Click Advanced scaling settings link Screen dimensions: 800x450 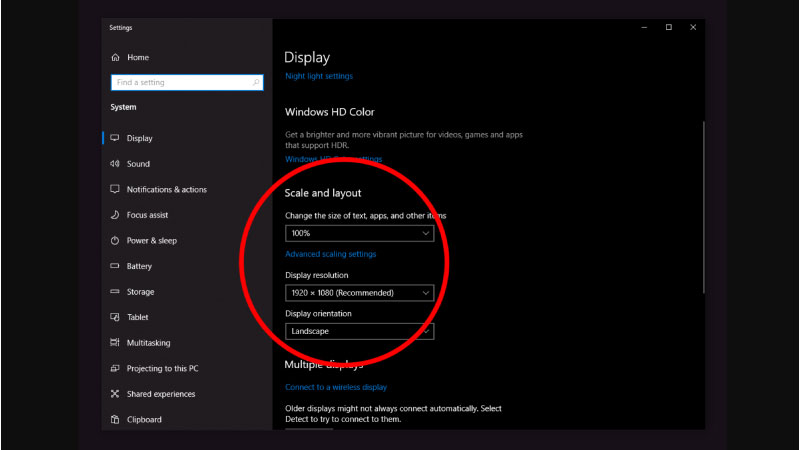click(x=330, y=254)
